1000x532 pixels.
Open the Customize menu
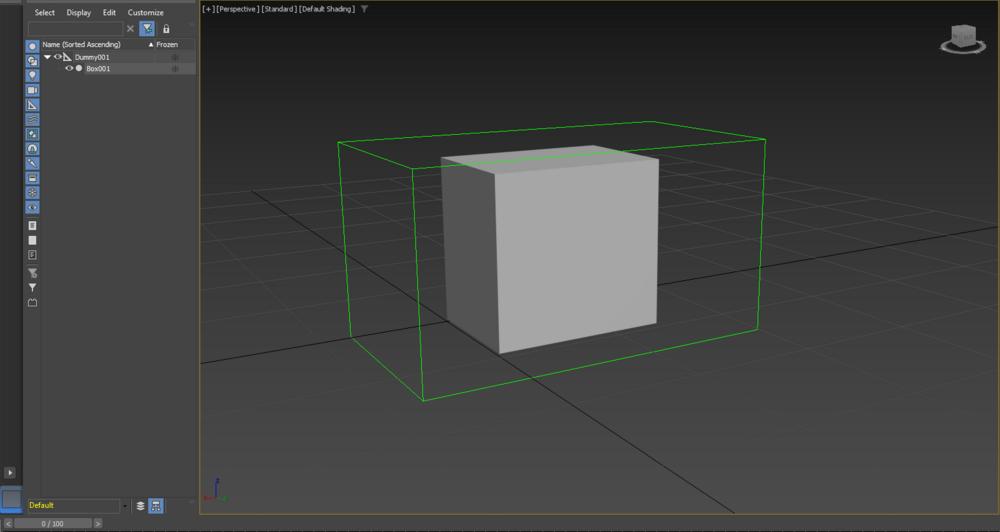tap(145, 12)
